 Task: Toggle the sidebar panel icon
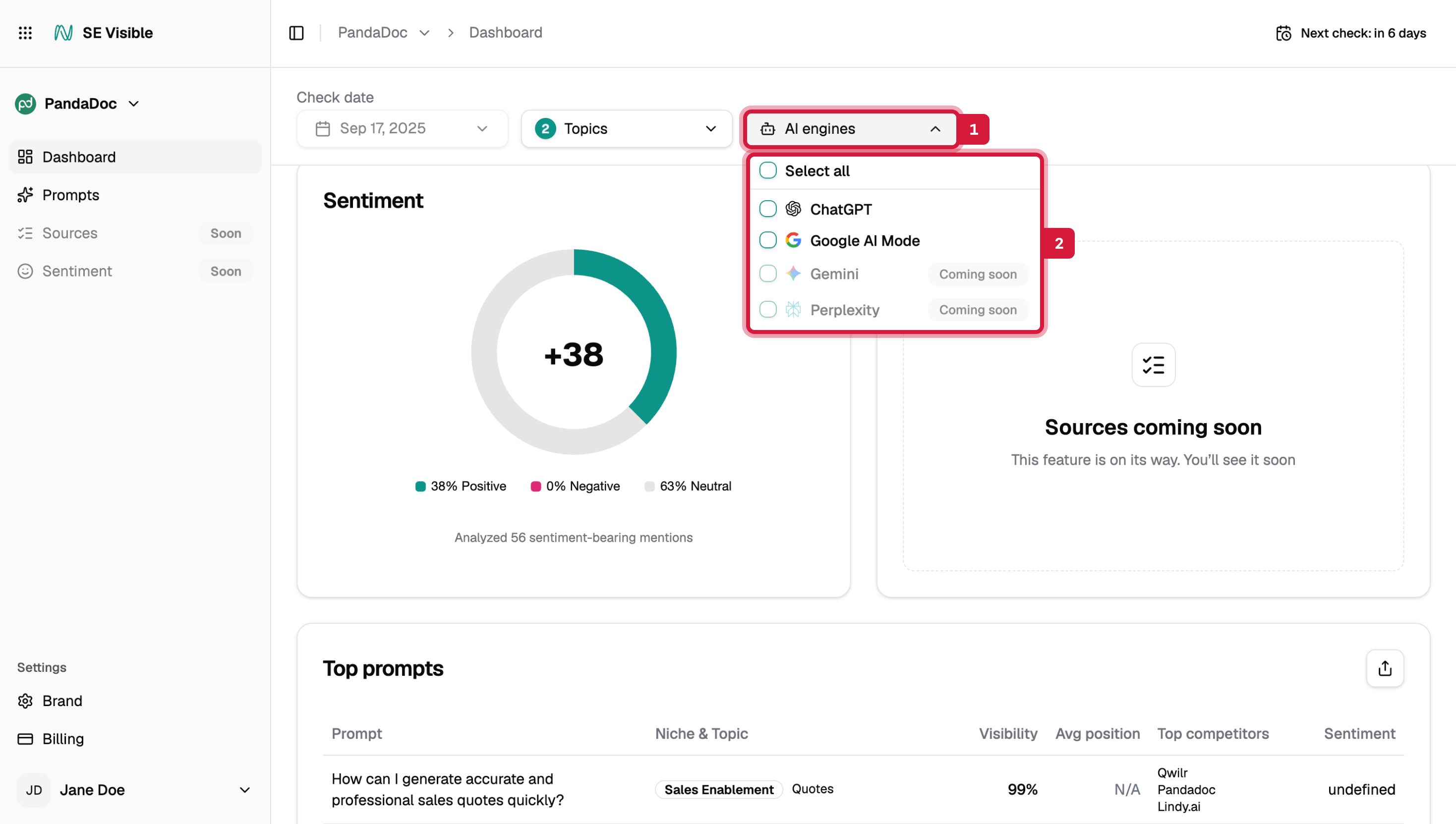296,33
